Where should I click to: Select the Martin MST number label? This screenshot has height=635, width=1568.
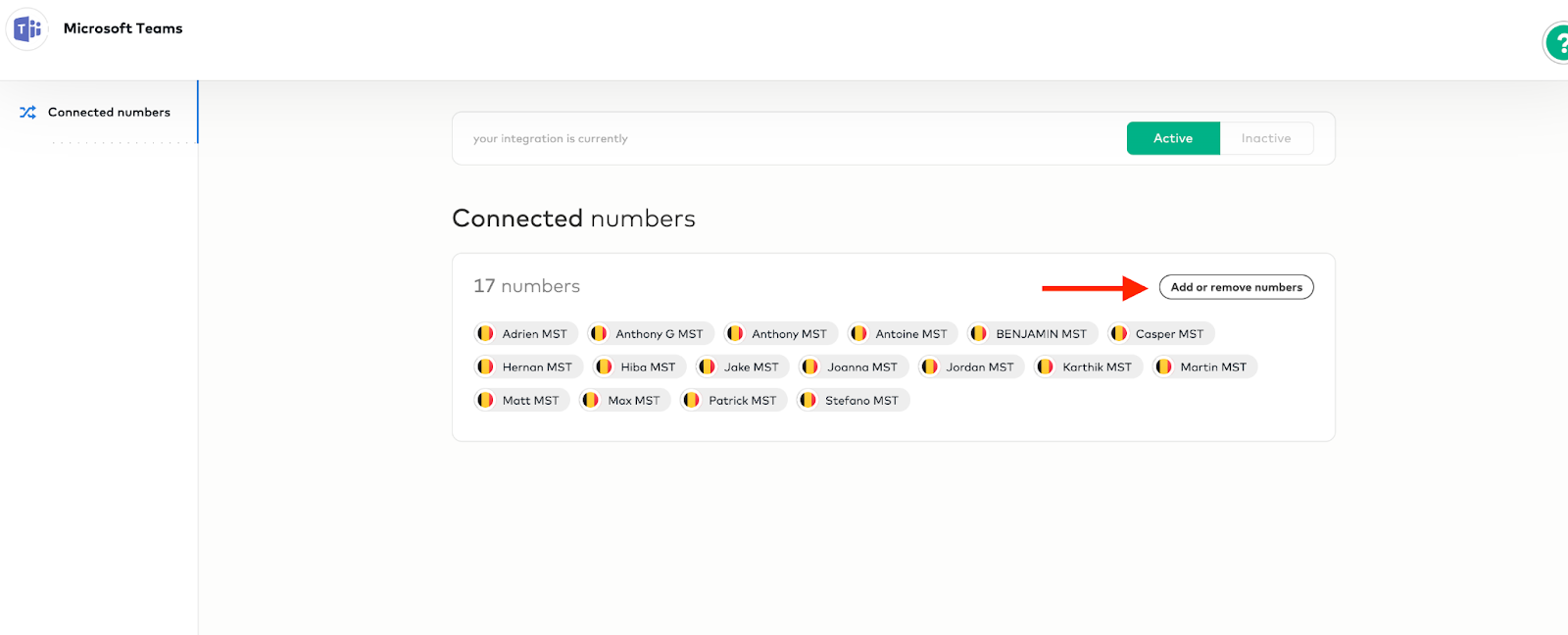pos(1213,367)
